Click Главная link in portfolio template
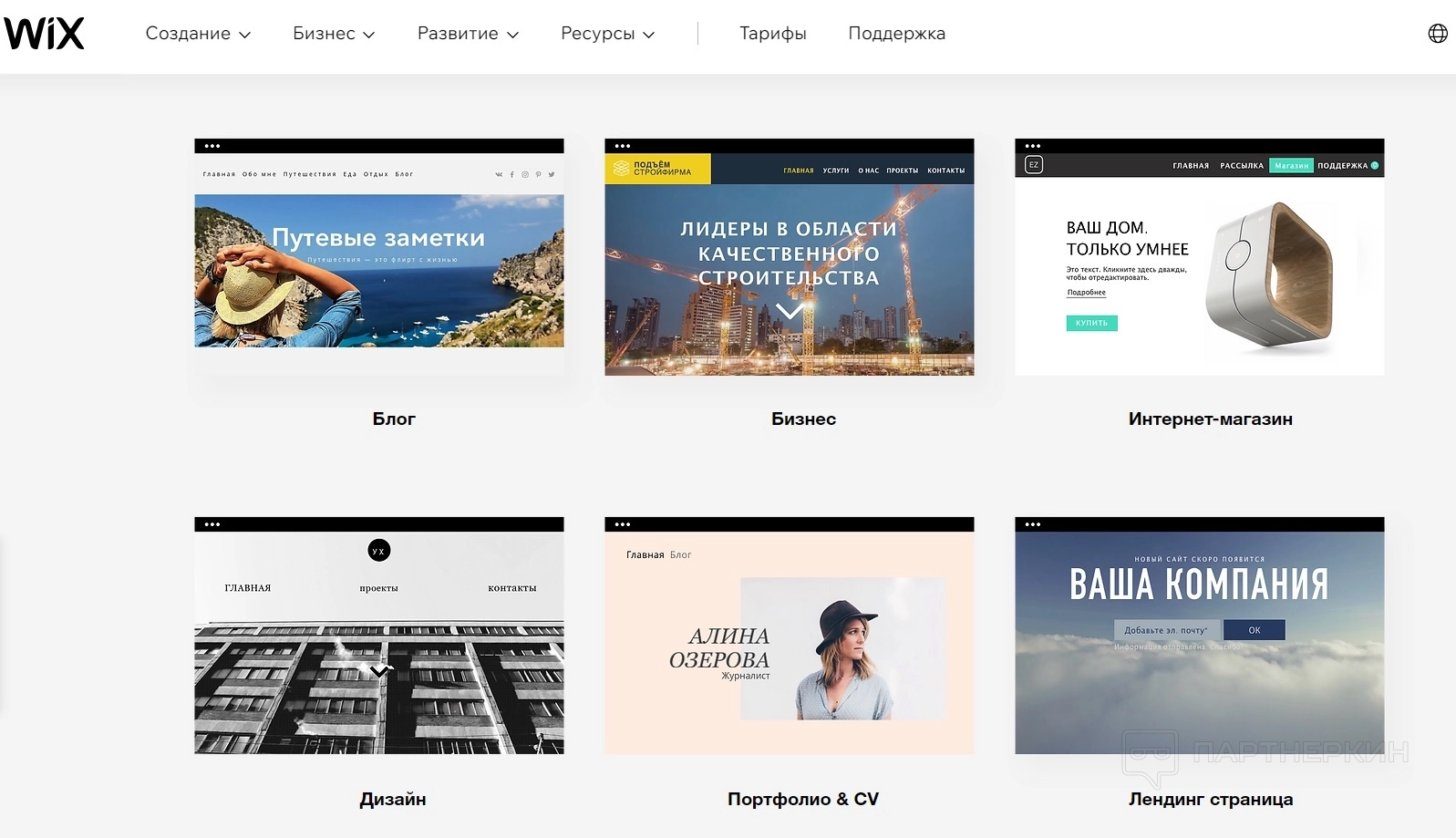The image size is (1456, 838). [645, 554]
